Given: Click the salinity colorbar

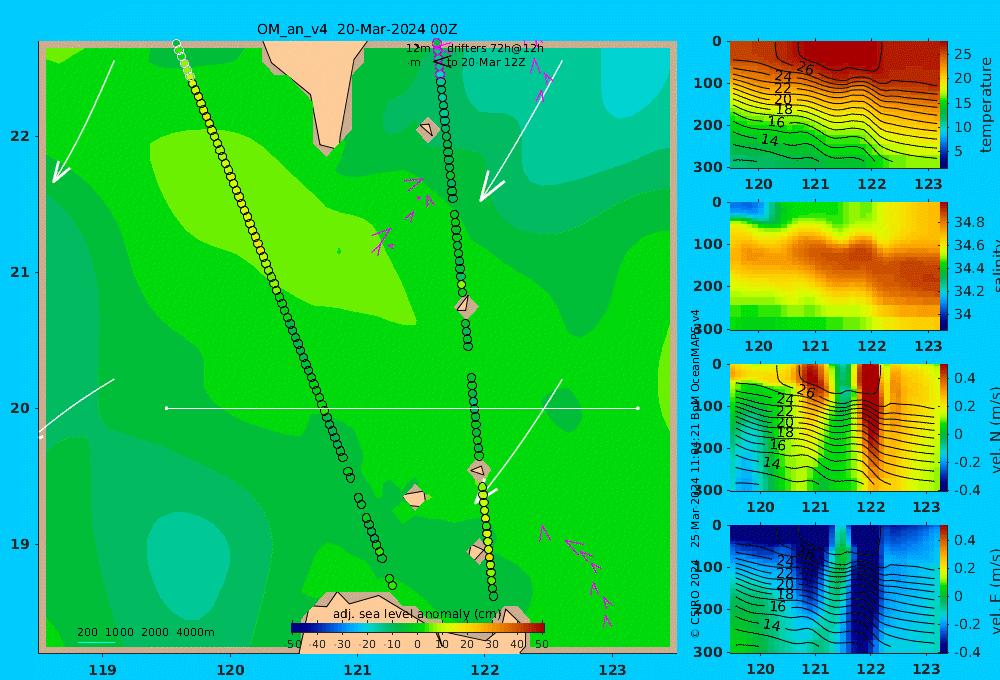Looking at the screenshot, I should point(944,266).
